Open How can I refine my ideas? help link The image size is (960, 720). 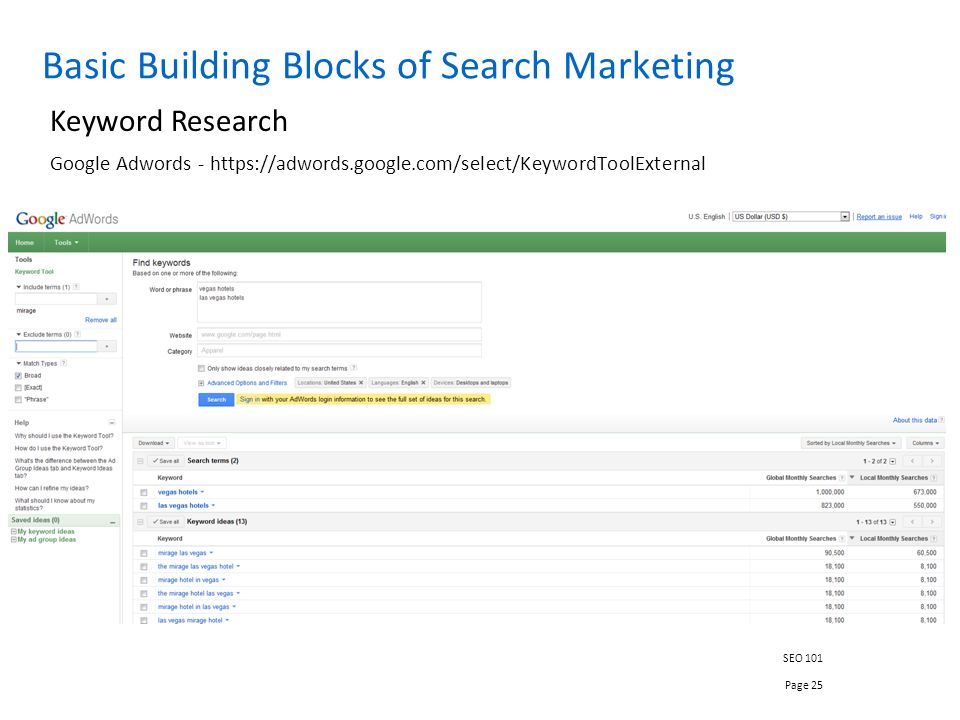pos(51,489)
